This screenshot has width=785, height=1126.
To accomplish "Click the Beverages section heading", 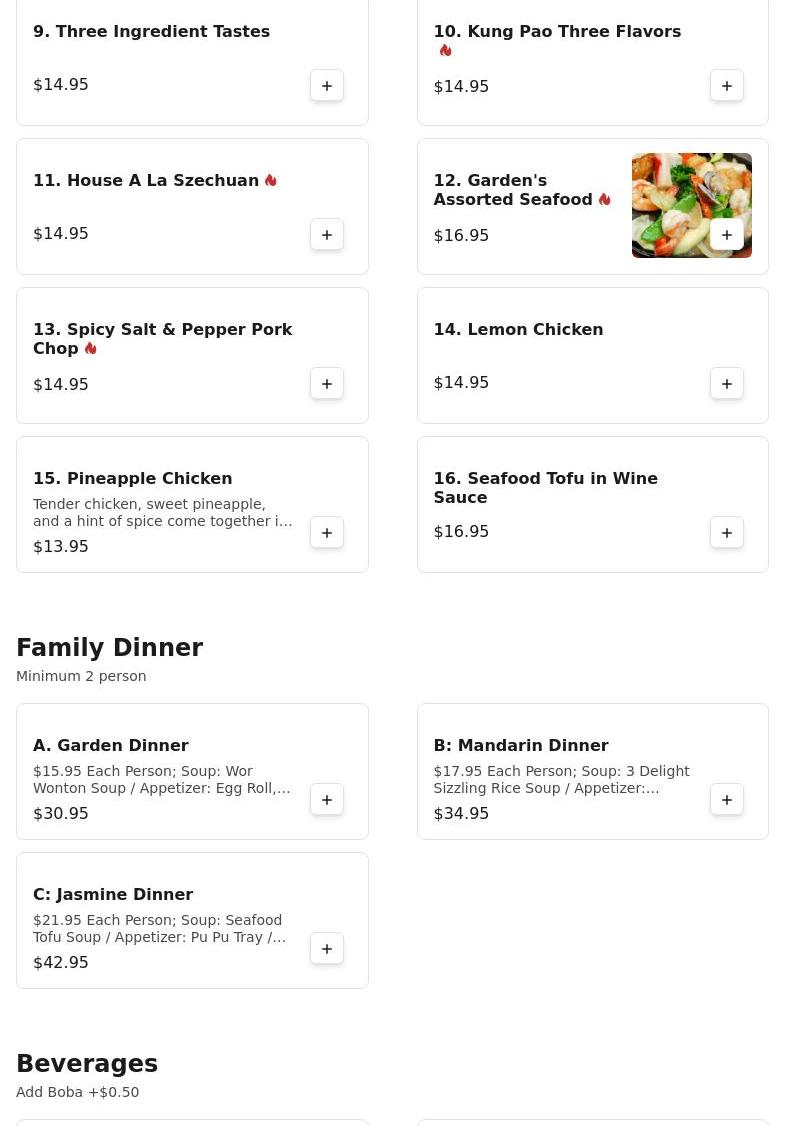I will pyautogui.click(x=87, y=1063).
